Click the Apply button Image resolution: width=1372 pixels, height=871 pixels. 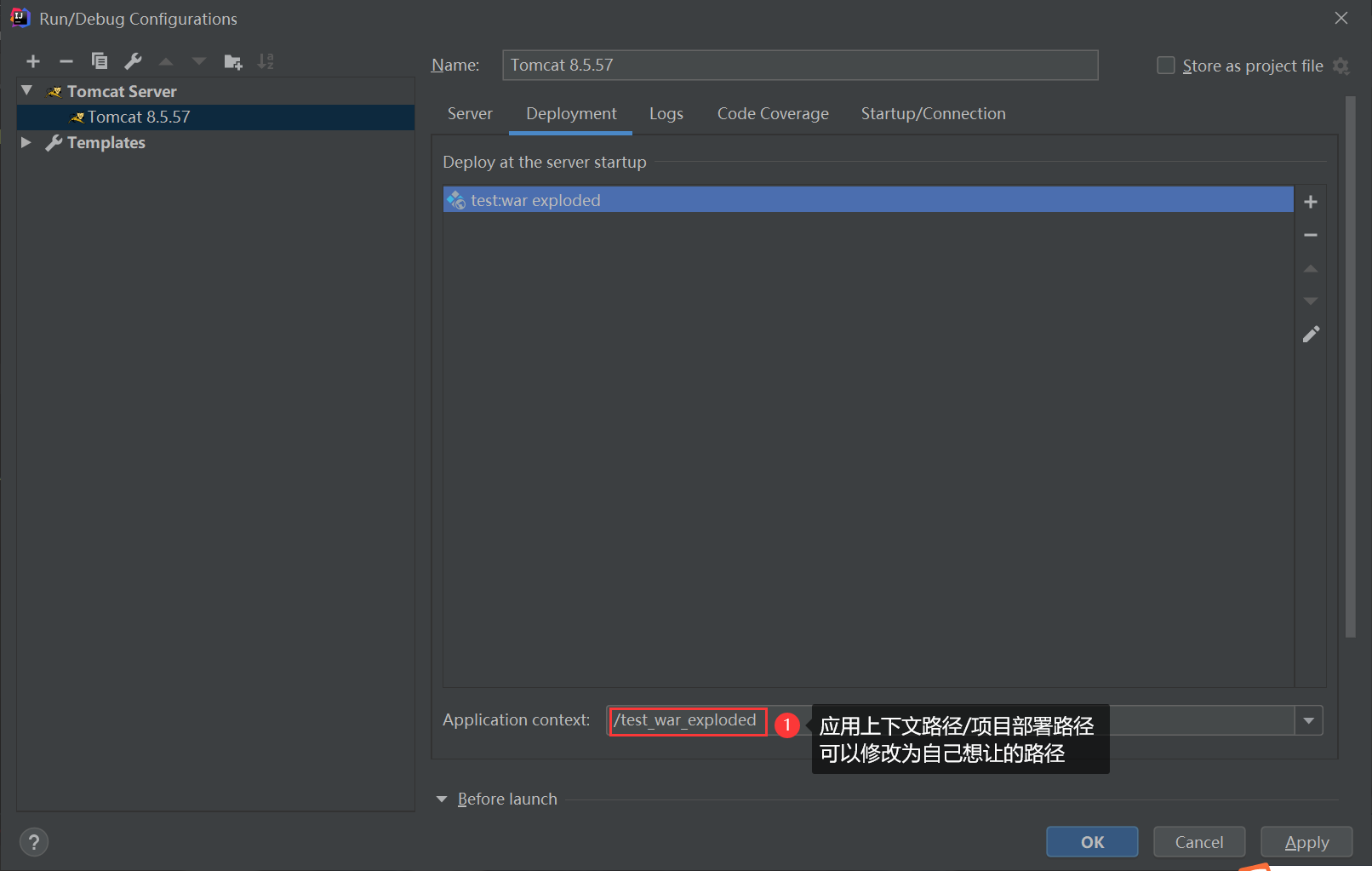1306,842
